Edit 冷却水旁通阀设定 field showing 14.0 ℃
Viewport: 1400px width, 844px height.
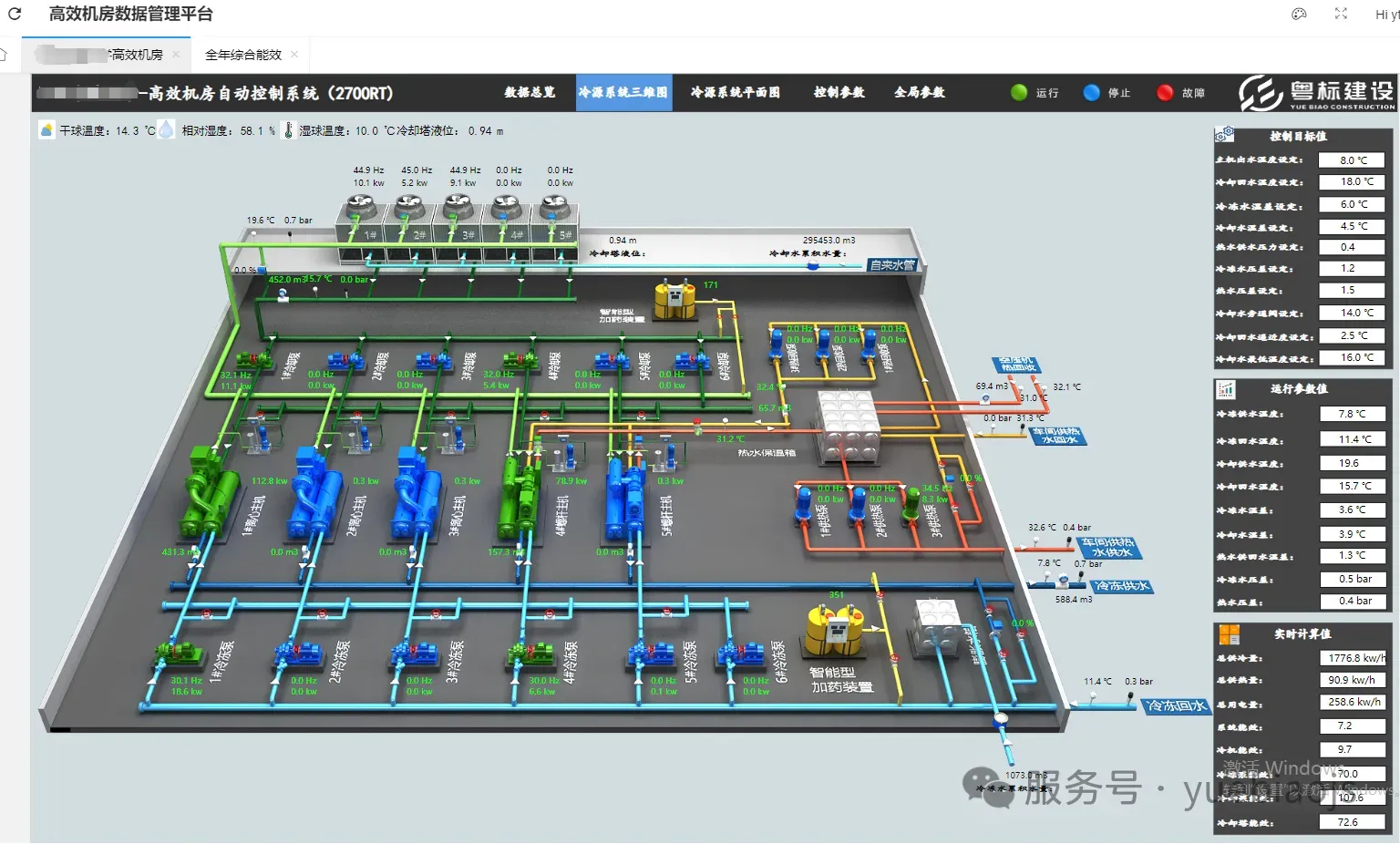1352,313
